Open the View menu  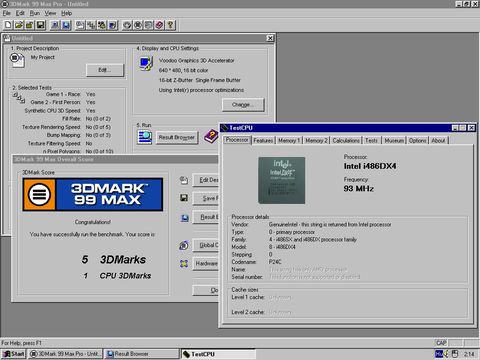tap(50, 13)
